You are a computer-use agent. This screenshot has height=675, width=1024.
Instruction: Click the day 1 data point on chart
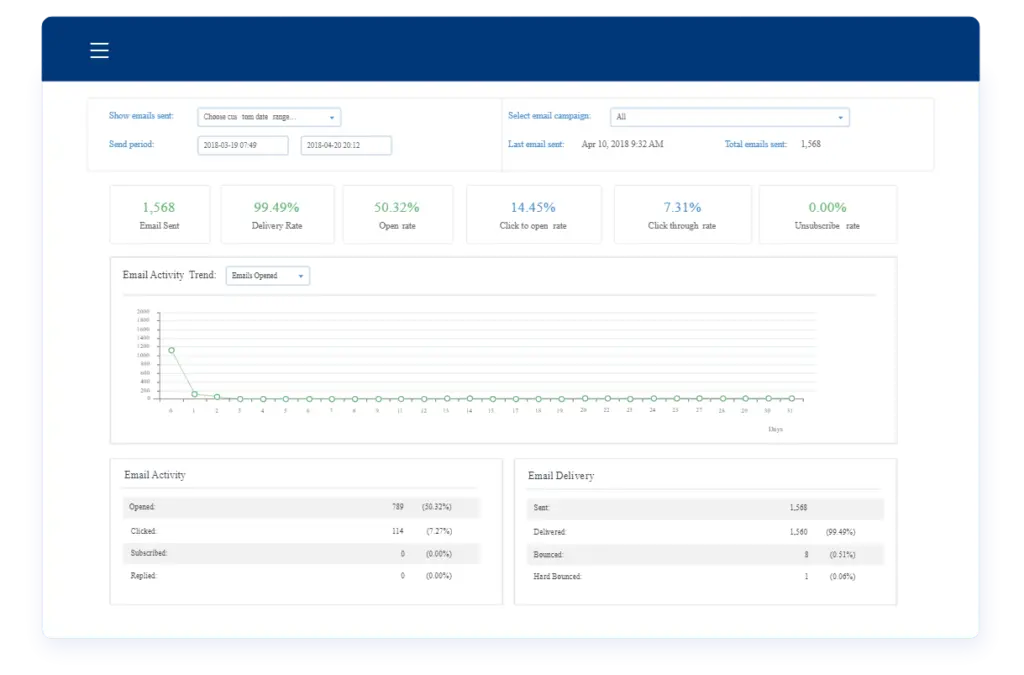coord(194,394)
